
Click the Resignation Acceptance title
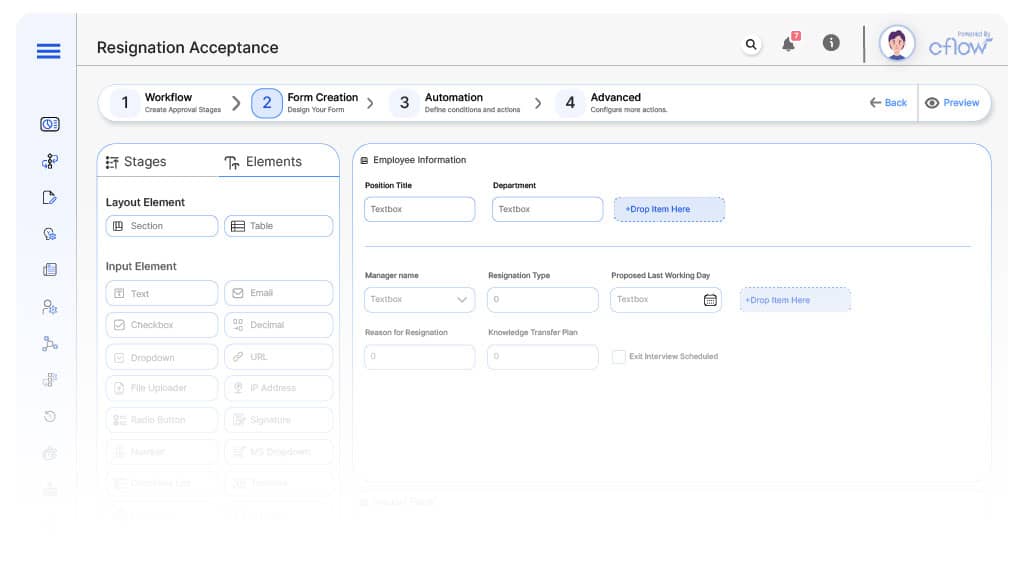(187, 48)
